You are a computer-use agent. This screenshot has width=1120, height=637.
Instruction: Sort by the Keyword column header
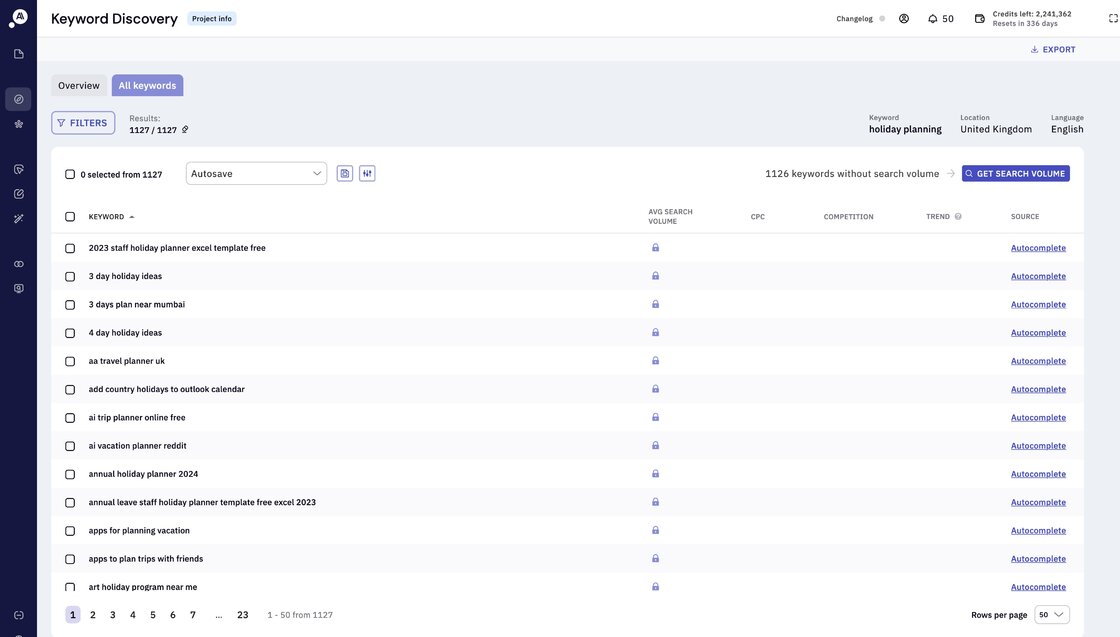(111, 216)
